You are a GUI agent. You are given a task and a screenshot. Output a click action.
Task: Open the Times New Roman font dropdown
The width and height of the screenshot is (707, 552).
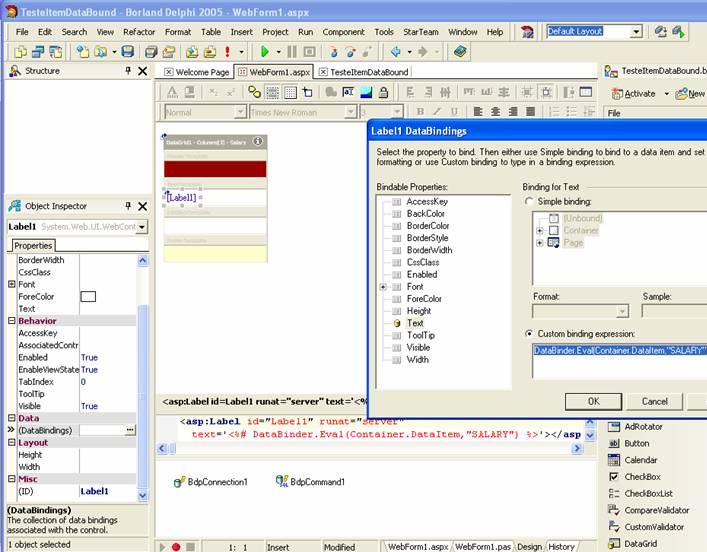tap(350, 112)
